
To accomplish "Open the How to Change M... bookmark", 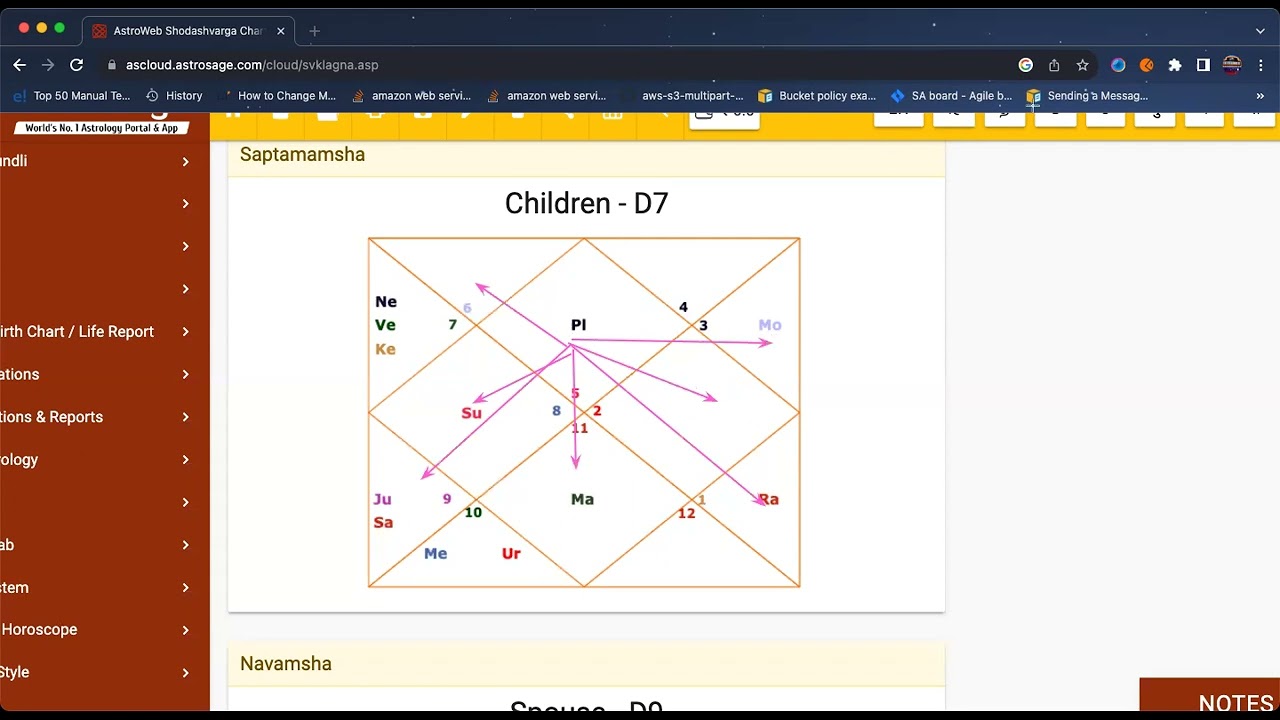I will (277, 96).
